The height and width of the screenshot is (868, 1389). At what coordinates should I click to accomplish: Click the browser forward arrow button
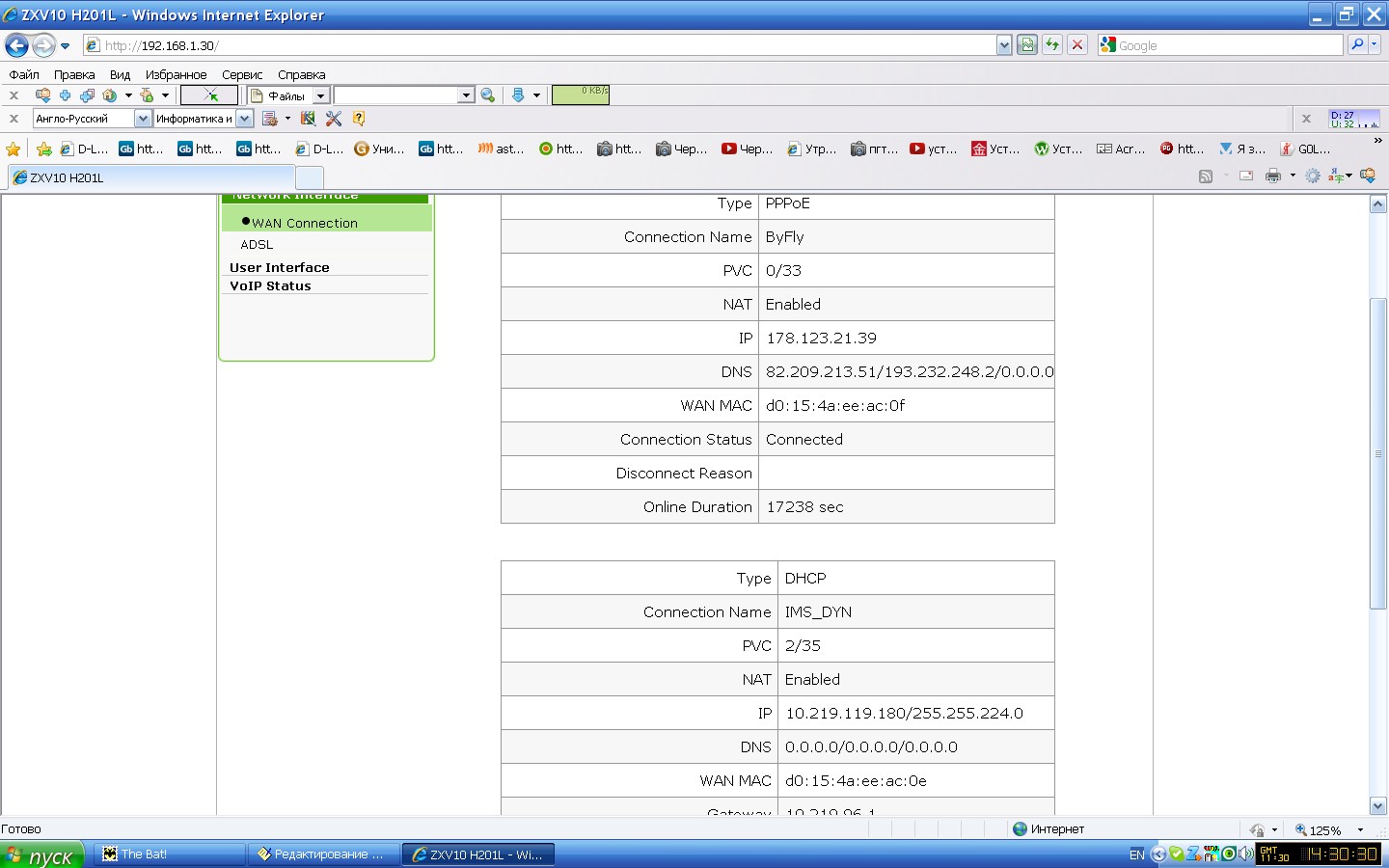click(x=43, y=45)
